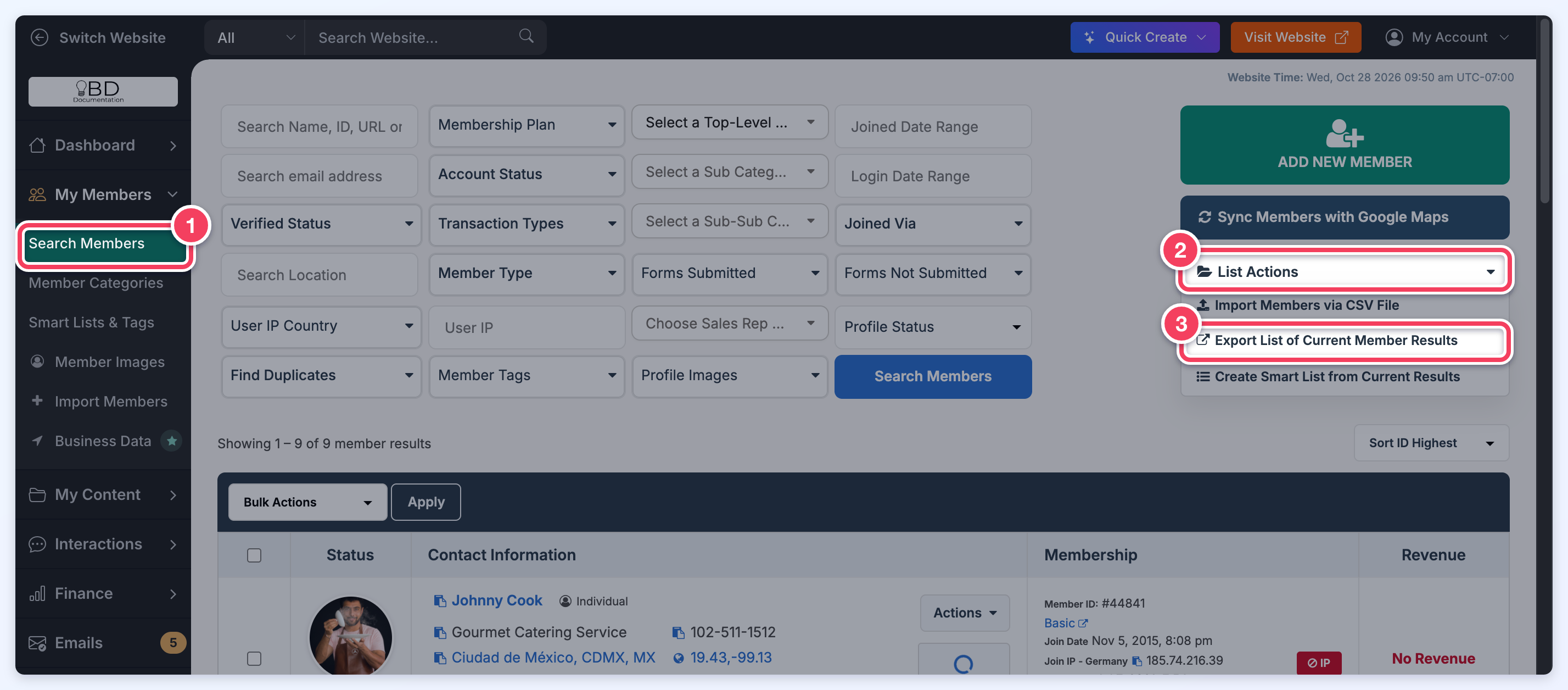The width and height of the screenshot is (1568, 690).
Task: Open the Membership Plan dropdown
Action: [x=527, y=125]
